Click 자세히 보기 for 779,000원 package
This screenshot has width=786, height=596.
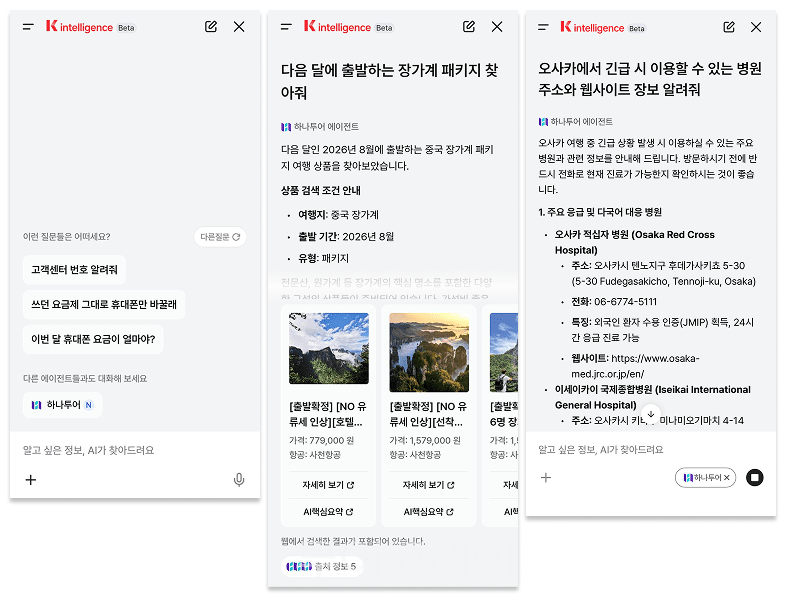328,485
